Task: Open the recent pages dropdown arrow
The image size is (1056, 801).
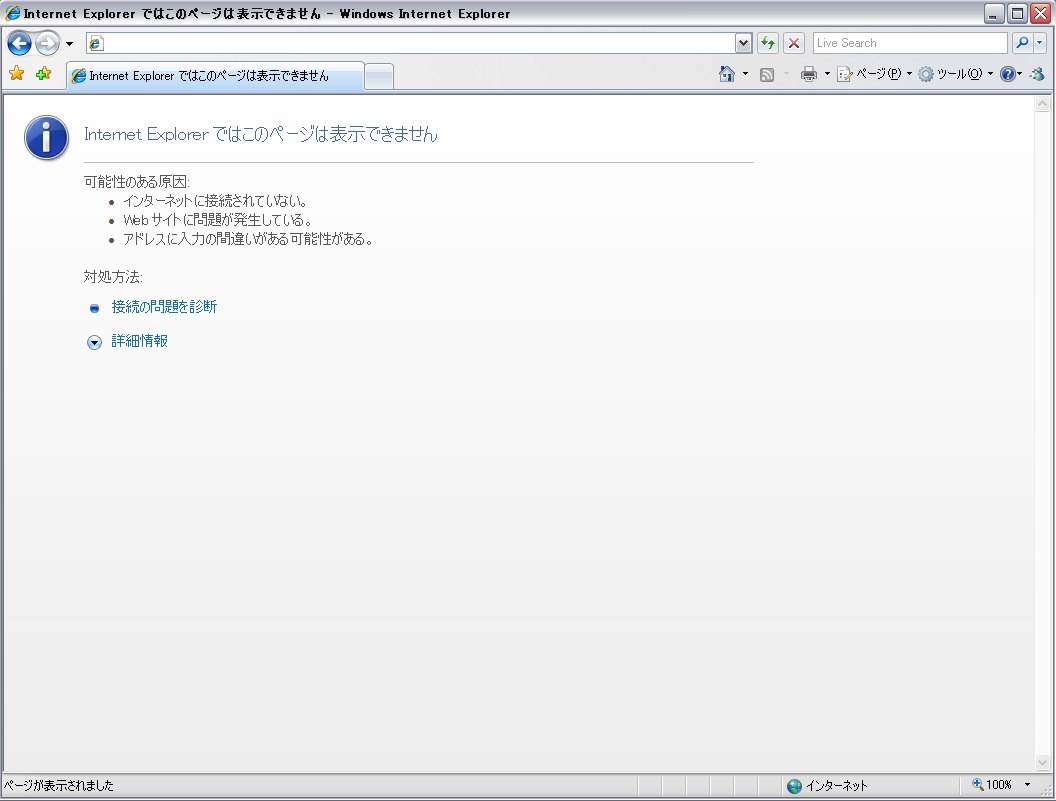Action: click(x=69, y=44)
